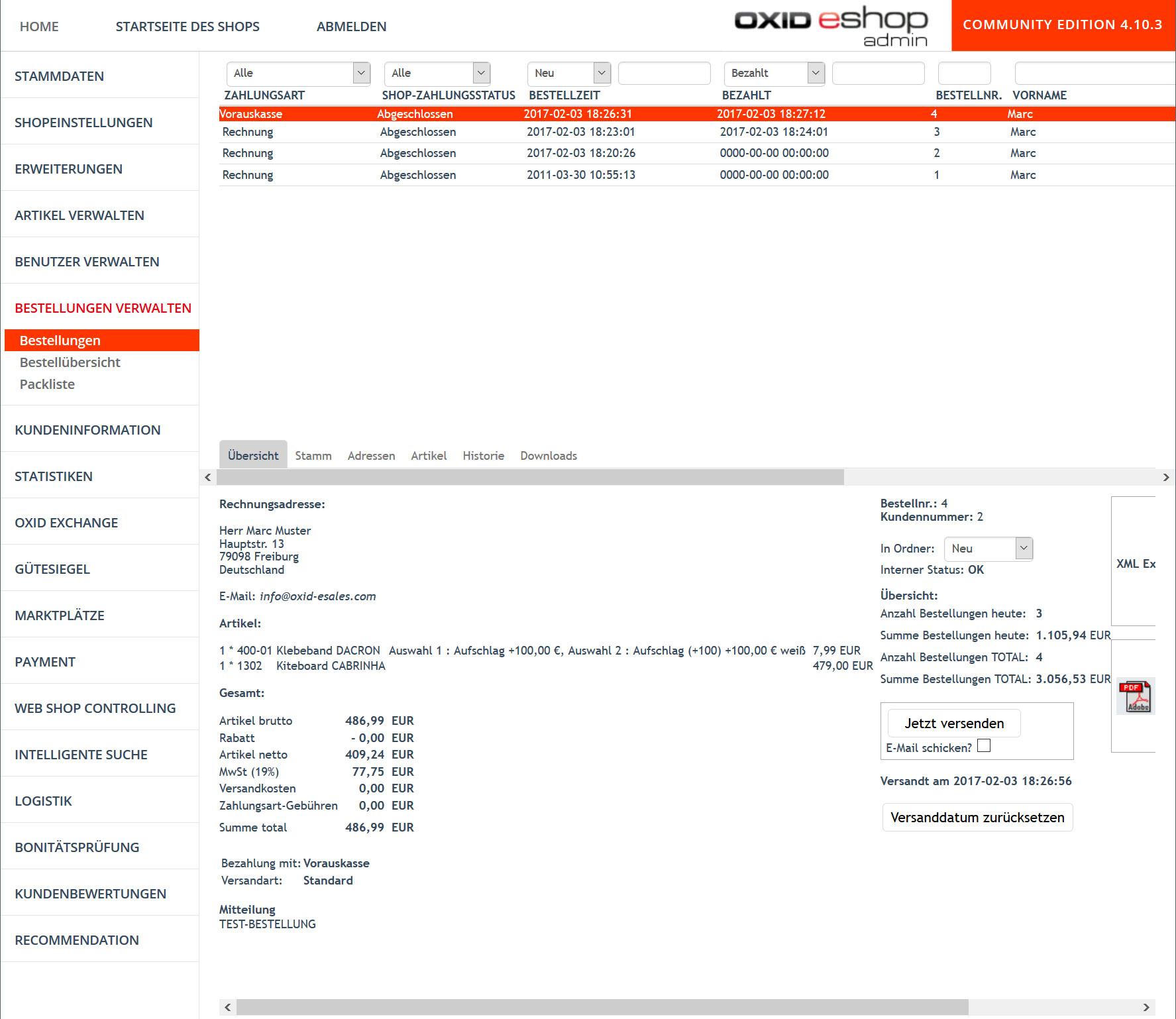This screenshot has height=1019, width=1176.
Task: Open Startseite des Shops link
Action: click(187, 27)
